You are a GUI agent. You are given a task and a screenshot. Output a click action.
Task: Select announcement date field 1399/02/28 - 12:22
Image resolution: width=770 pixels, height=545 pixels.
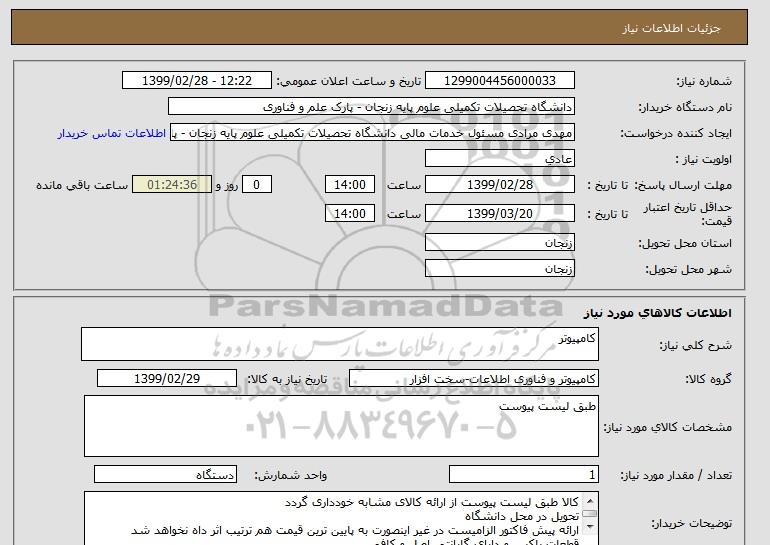(196, 81)
